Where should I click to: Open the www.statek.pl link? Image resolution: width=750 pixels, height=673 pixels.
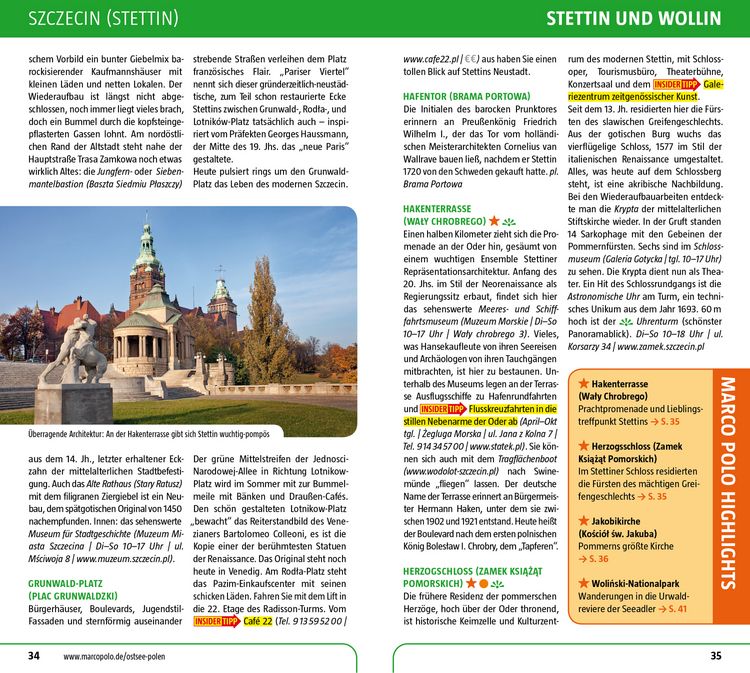point(496,447)
